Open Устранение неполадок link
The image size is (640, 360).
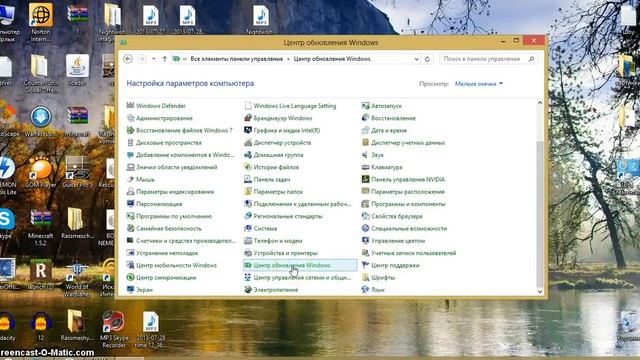[167, 253]
